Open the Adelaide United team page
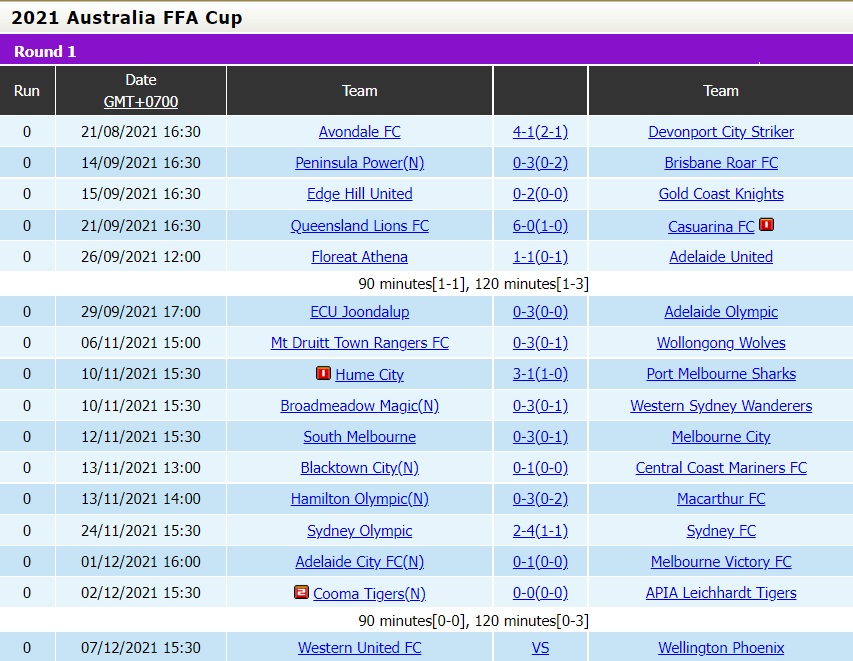853x661 pixels. click(x=720, y=256)
